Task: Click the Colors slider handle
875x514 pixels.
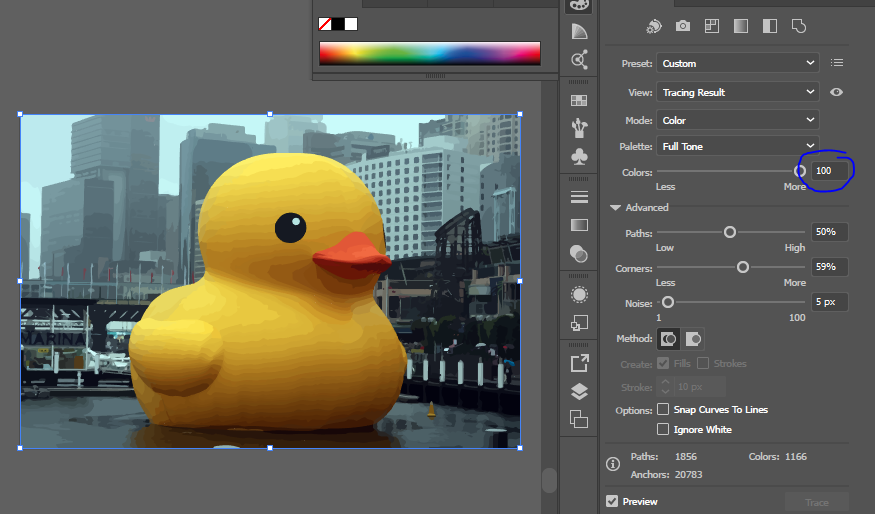Action: pos(799,171)
